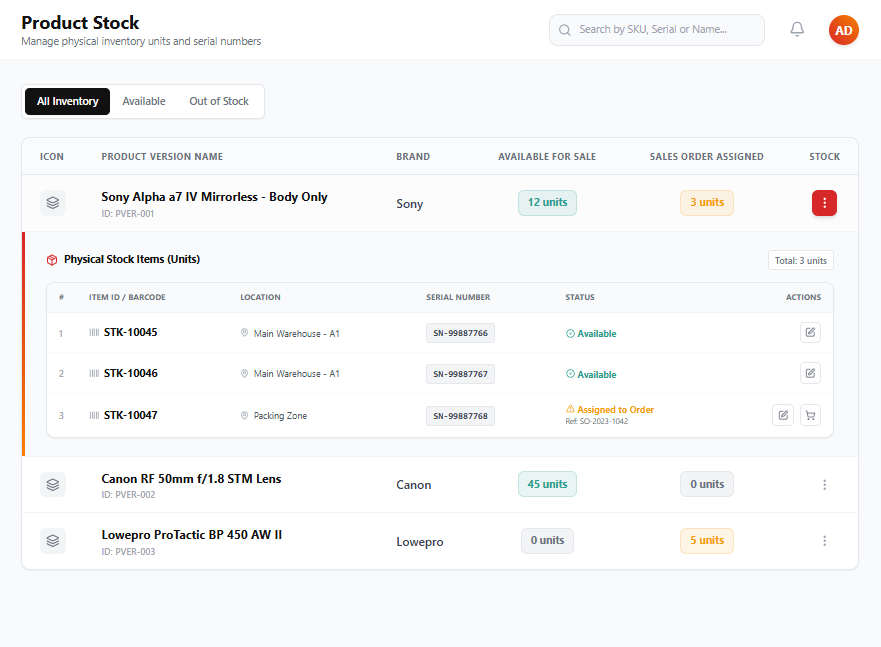This screenshot has height=647, width=881.
Task: Click the Physical Stock Items (Units) heading
Action: point(132,259)
